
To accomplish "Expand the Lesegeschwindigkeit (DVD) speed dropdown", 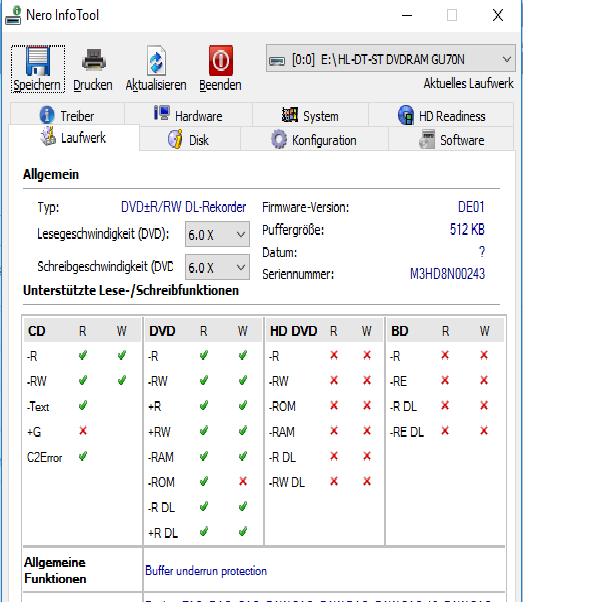I will click(x=217, y=234).
